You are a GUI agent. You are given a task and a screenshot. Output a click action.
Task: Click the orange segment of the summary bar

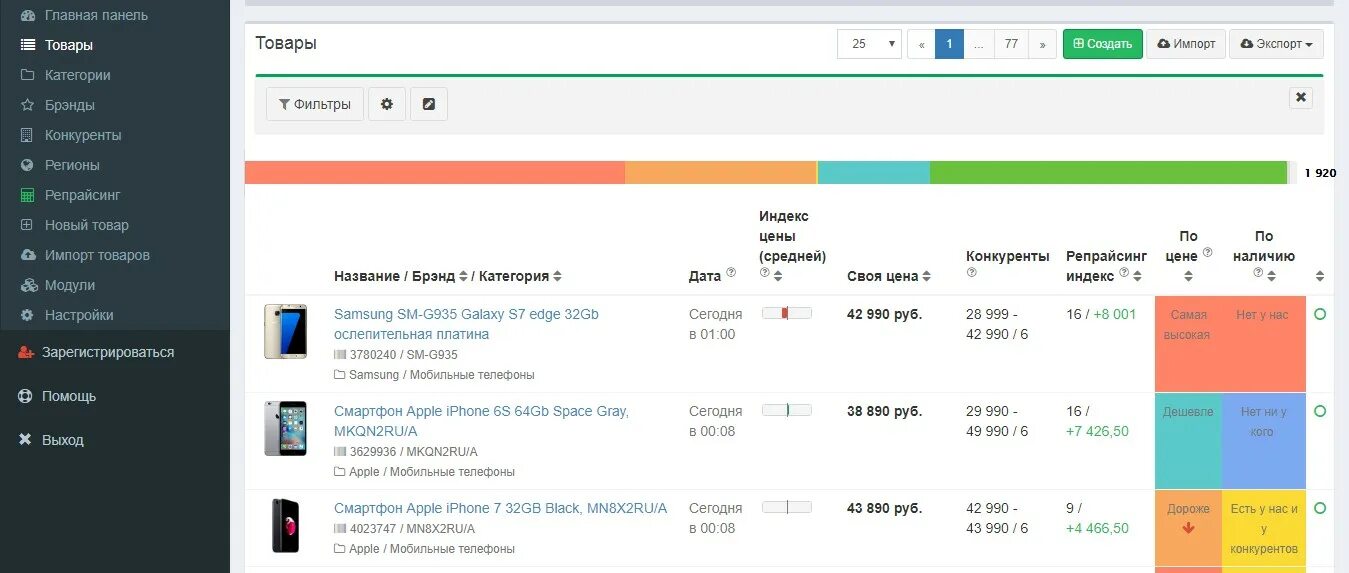pos(721,172)
